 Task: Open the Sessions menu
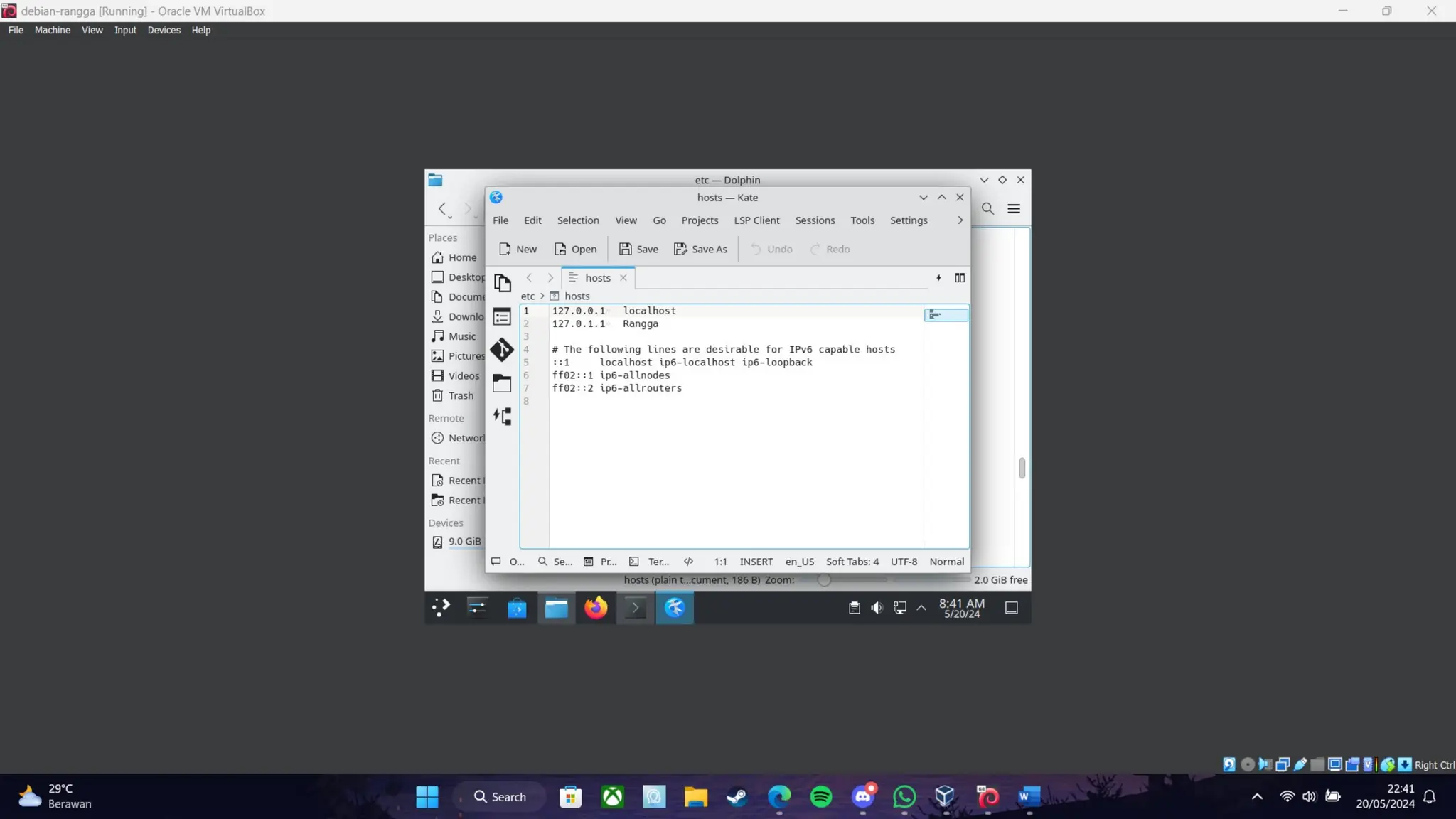[815, 220]
